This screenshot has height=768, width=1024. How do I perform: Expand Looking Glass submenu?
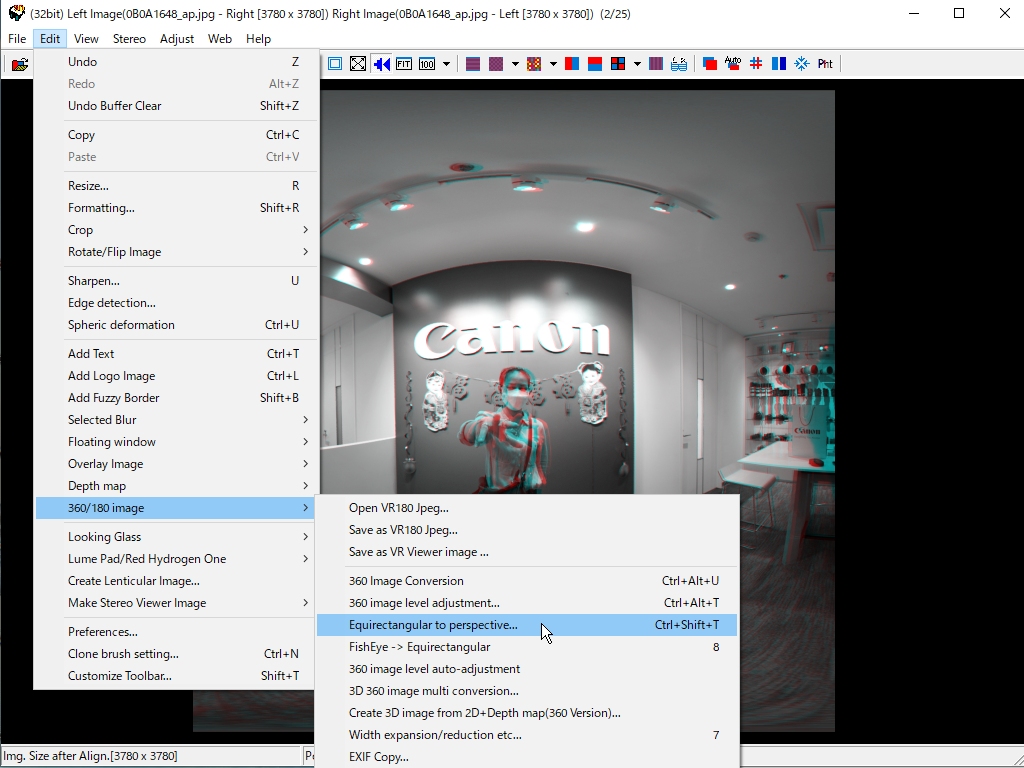tap(176, 537)
